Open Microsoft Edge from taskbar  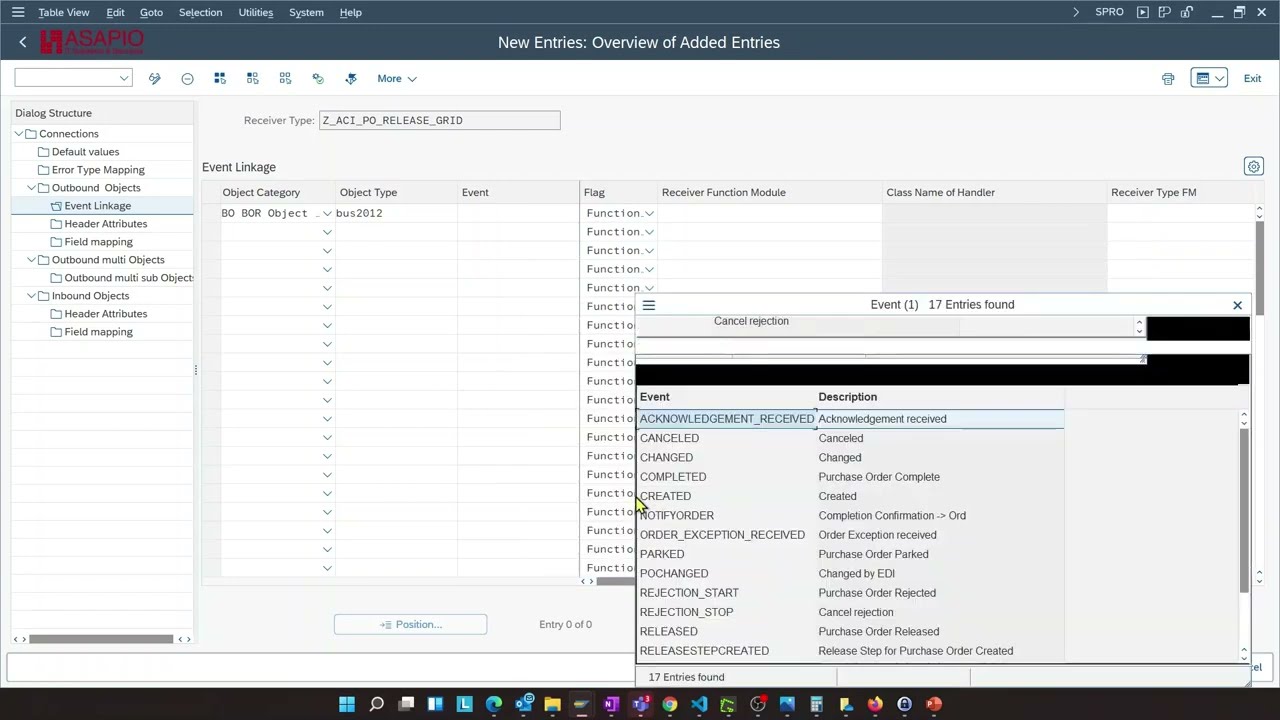pos(494,704)
